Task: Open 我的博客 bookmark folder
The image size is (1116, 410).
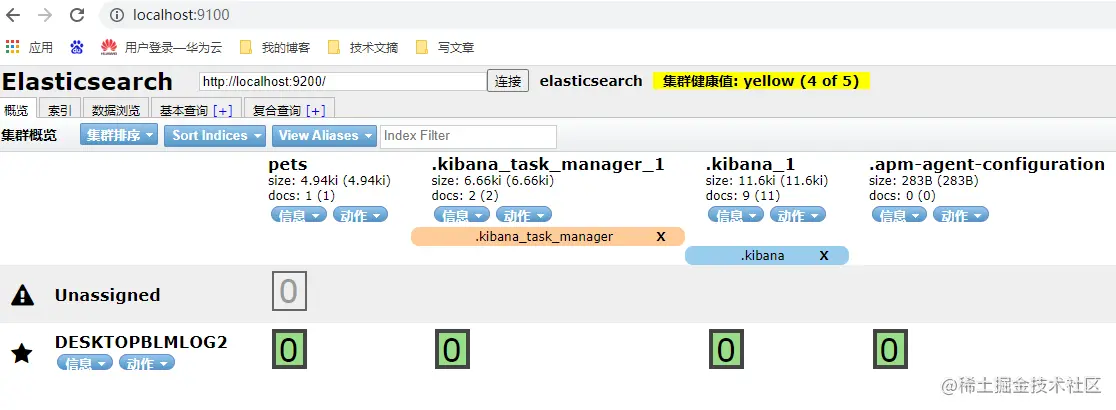Action: click(275, 48)
